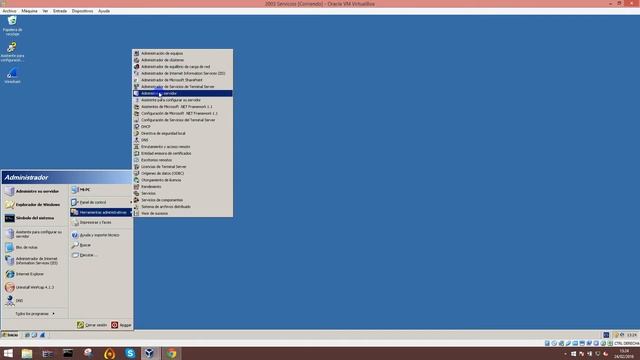640x360 pixels.
Task: Expand Herramientas administrativas submenu
Action: coord(101,213)
